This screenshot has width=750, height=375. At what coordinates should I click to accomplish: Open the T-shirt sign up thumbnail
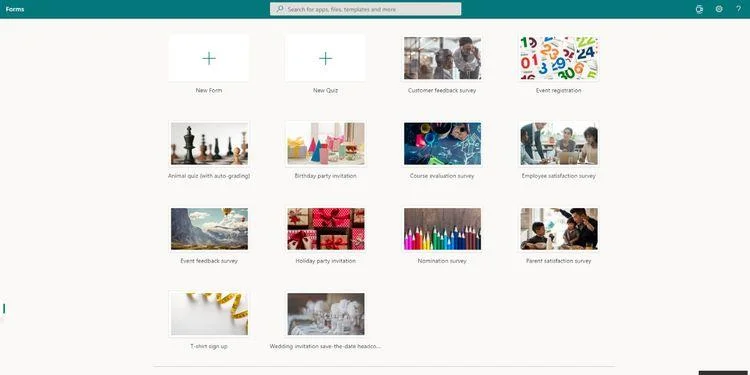coord(210,314)
